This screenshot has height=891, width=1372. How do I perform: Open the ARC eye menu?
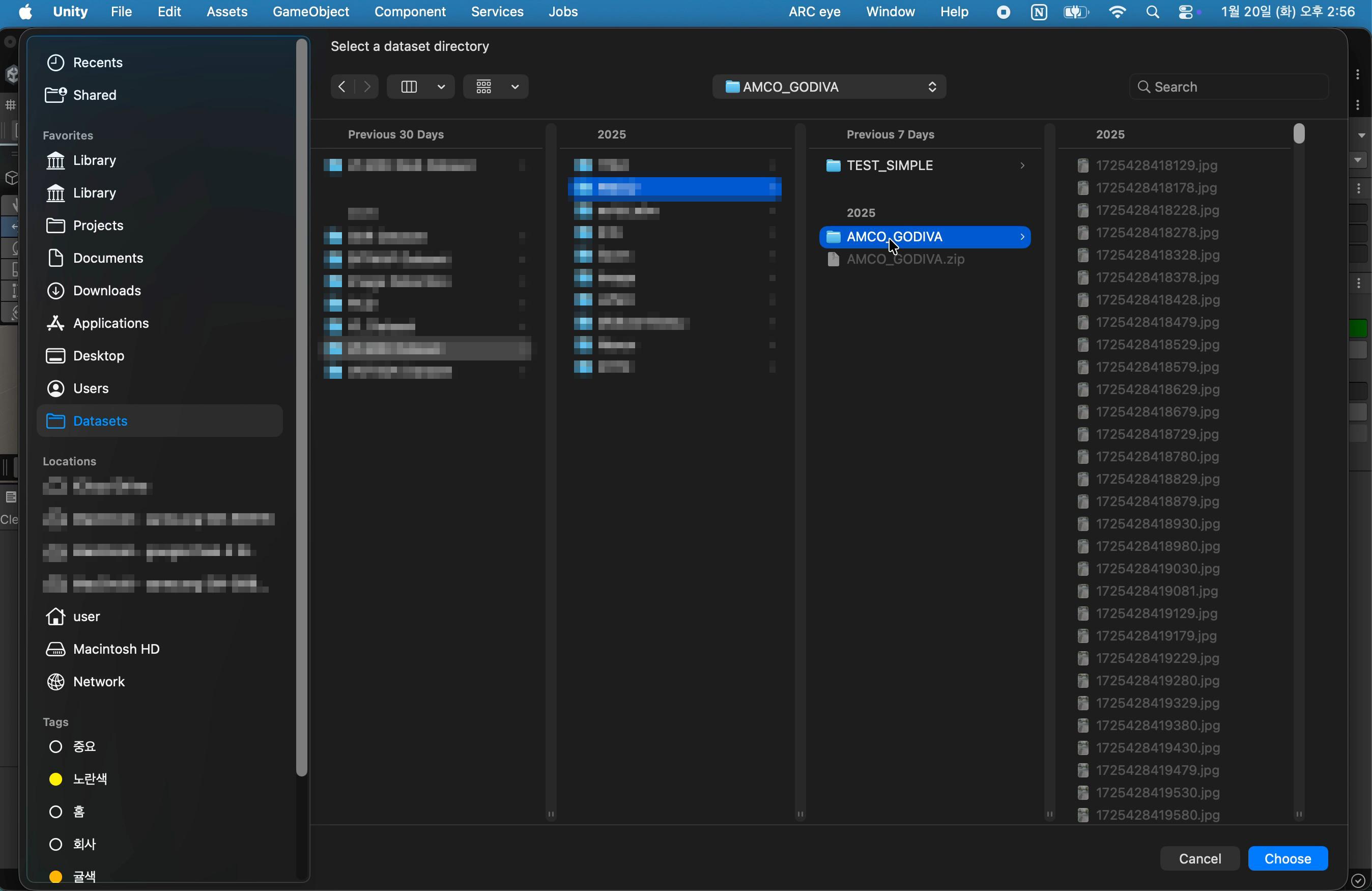tap(814, 12)
